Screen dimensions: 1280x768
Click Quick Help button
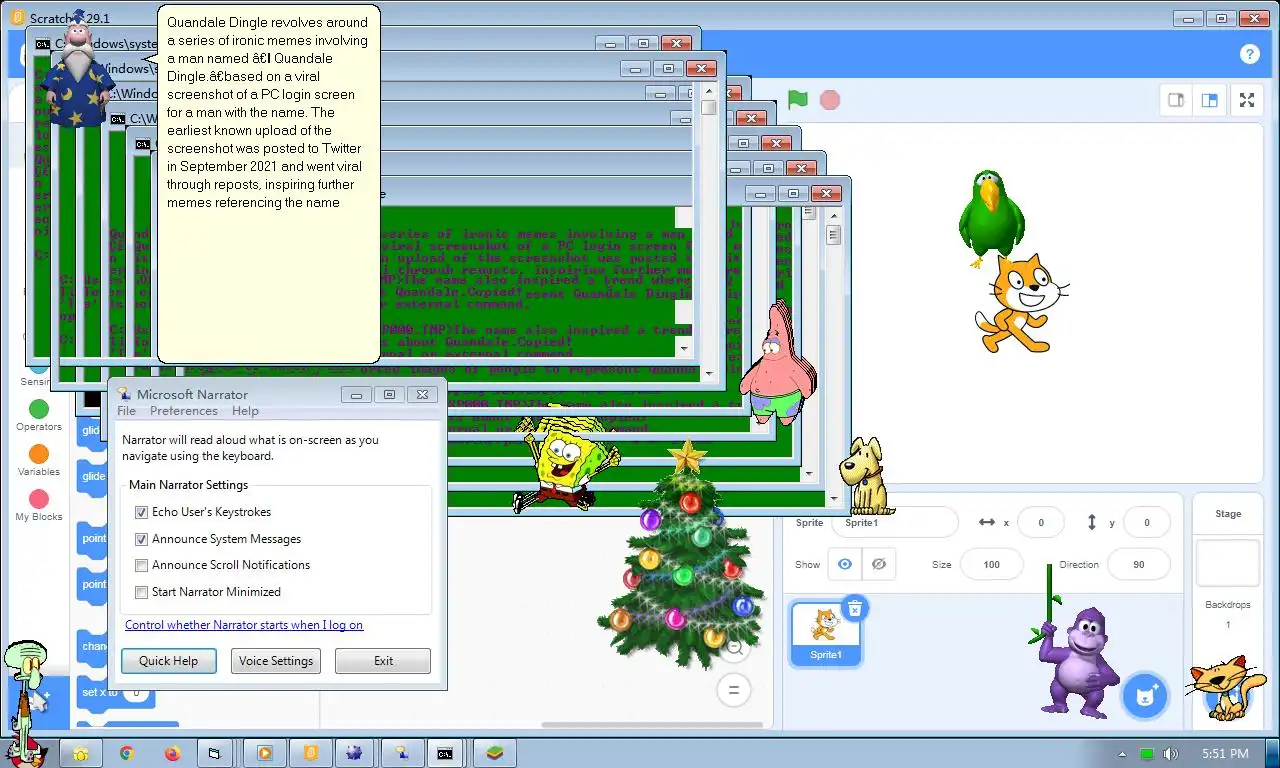pyautogui.click(x=169, y=661)
